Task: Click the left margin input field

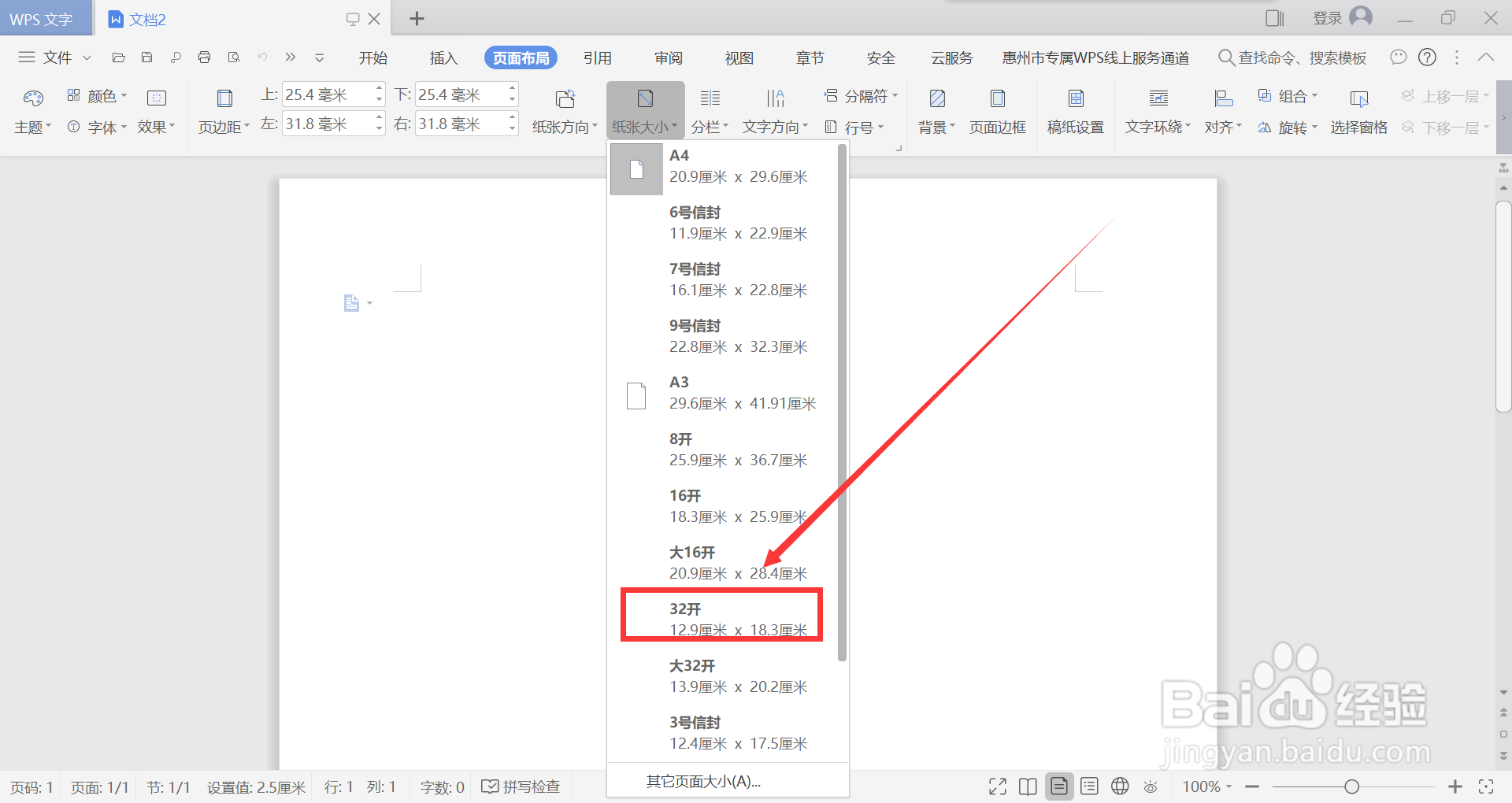Action: [327, 124]
